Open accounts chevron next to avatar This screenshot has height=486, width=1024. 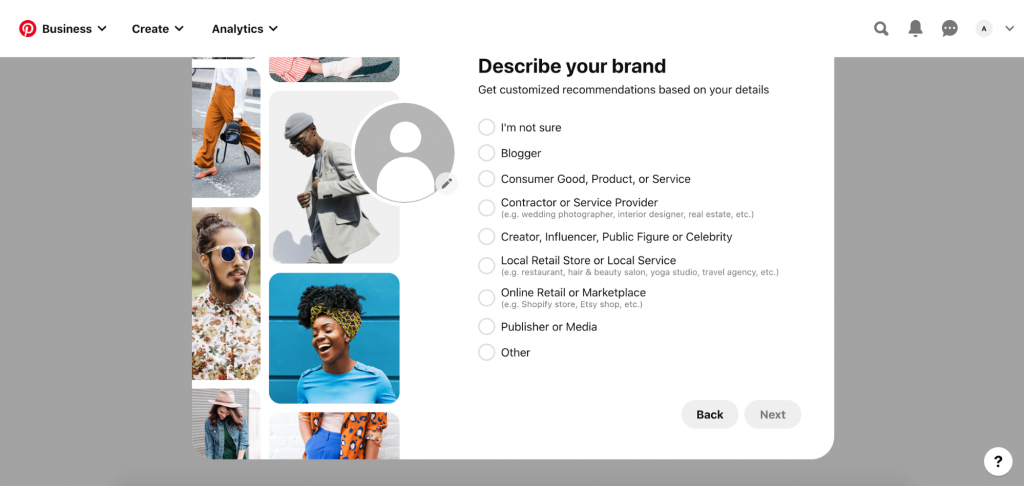tap(1009, 29)
